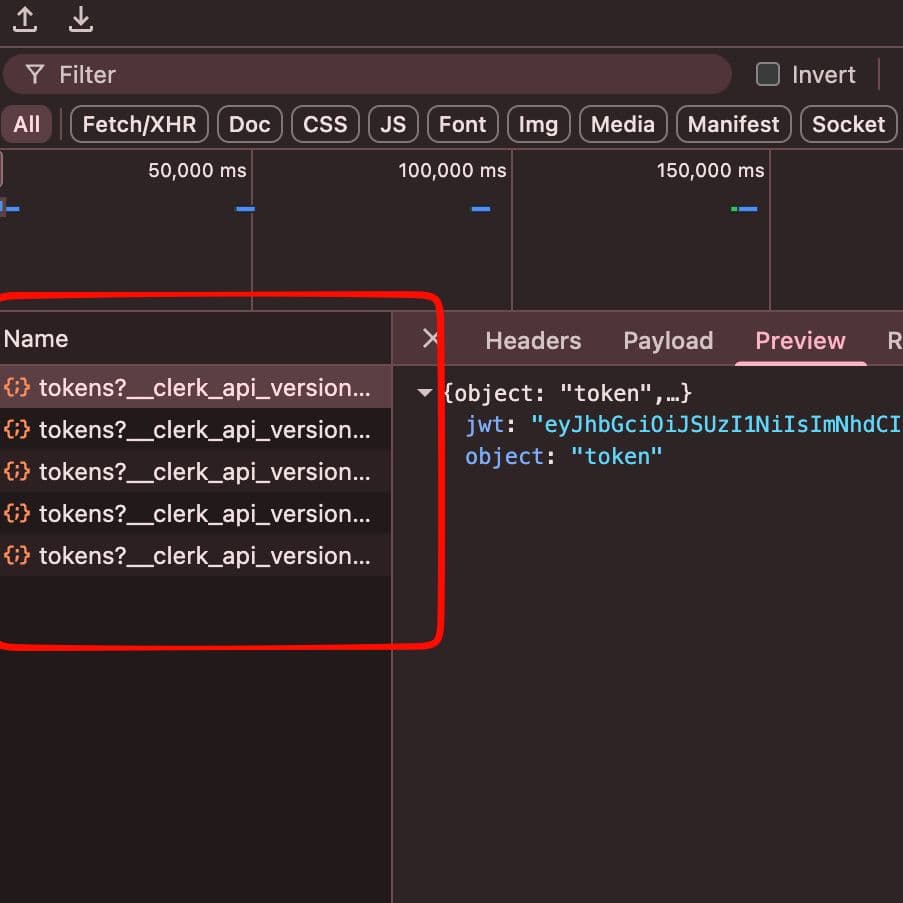Click the jwt value string in the preview
This screenshot has width=903, height=903.
(x=716, y=424)
